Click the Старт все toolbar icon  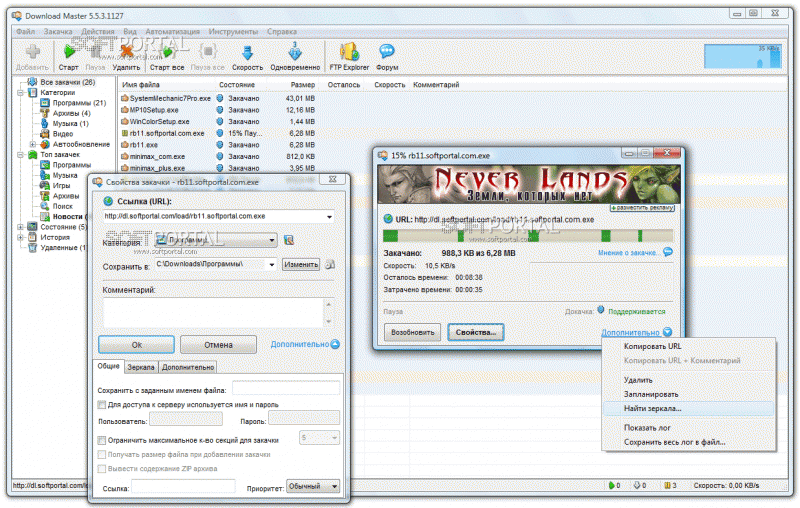[166, 53]
